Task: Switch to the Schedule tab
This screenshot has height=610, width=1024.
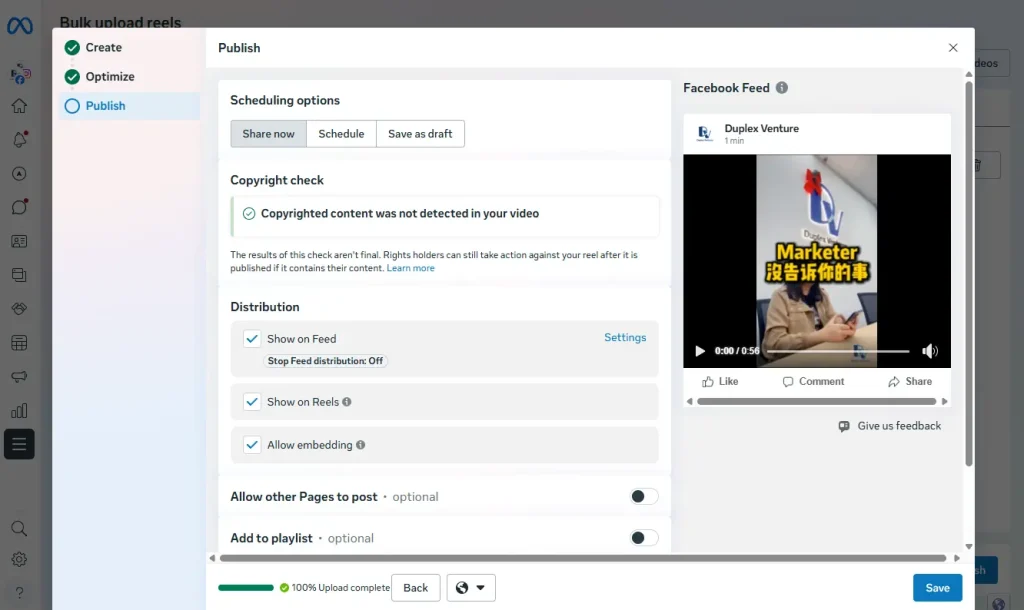Action: coord(341,133)
